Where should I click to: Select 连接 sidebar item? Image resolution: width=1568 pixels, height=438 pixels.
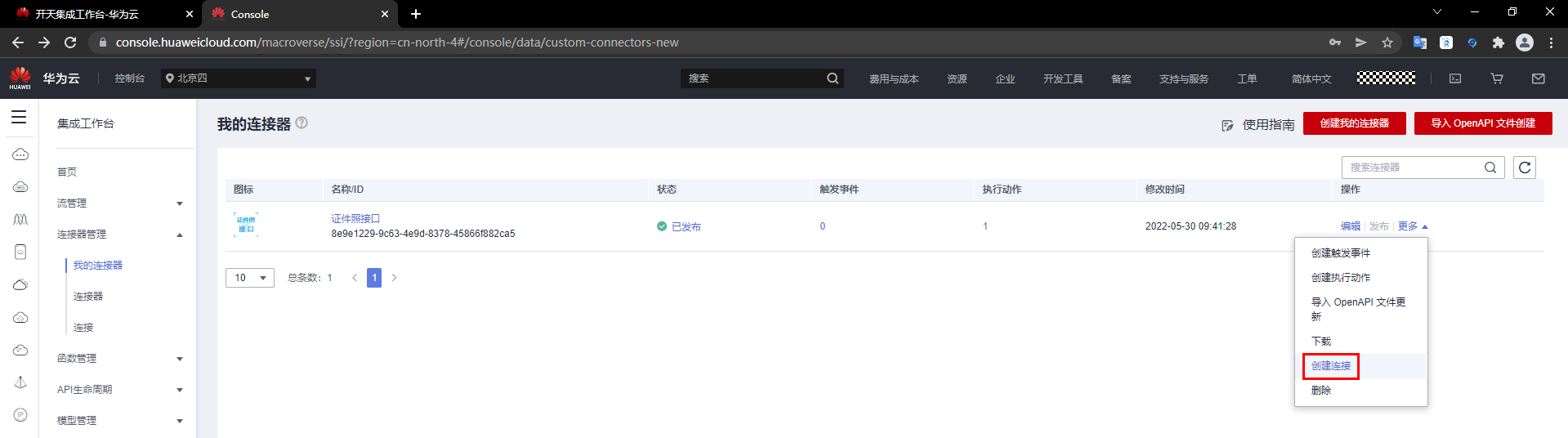pos(83,328)
